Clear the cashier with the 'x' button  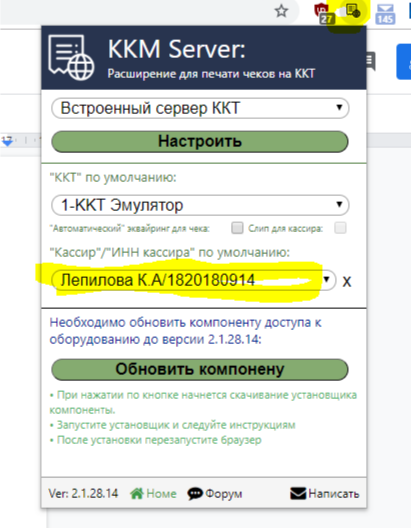[x=347, y=281]
